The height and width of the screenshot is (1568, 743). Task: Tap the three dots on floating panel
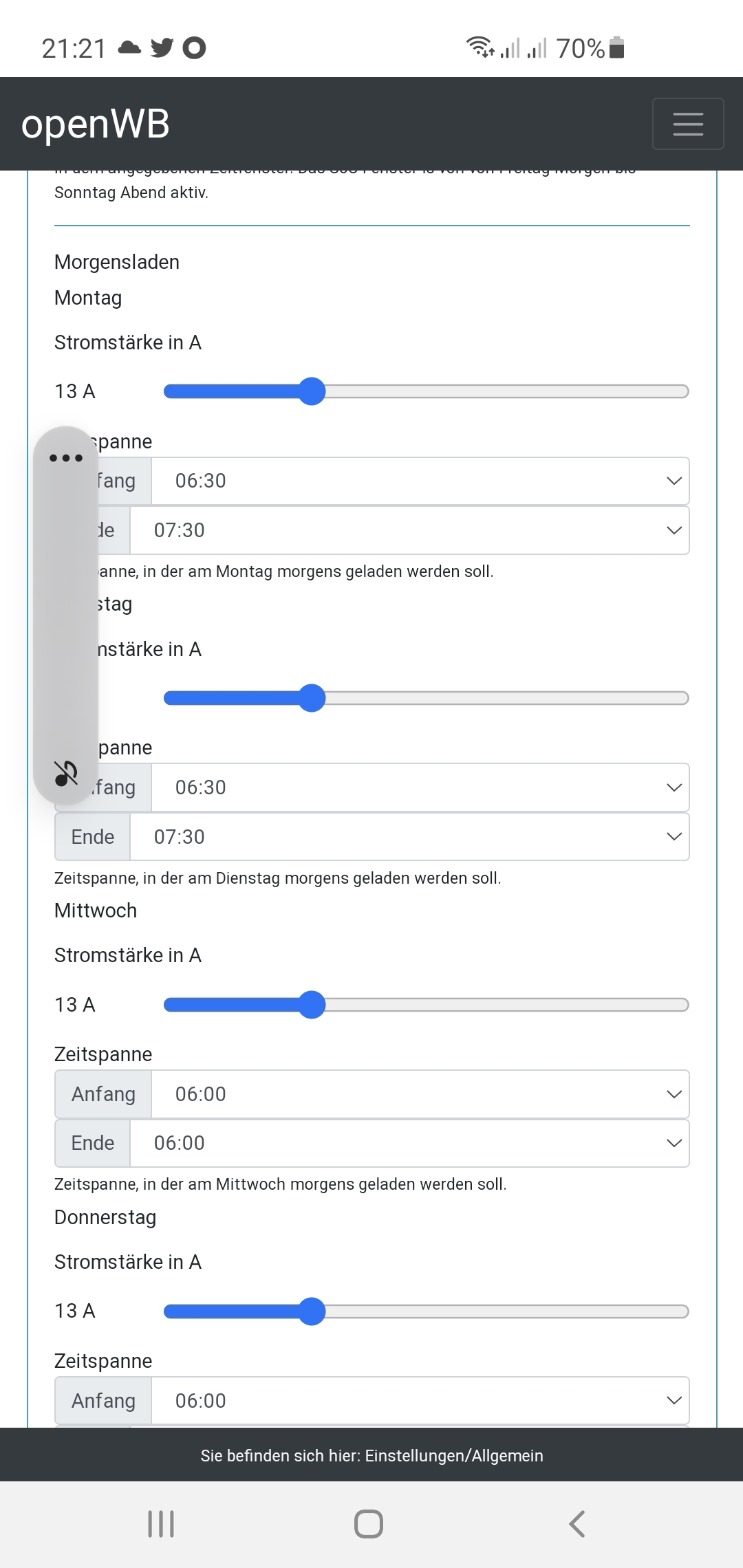[x=66, y=458]
